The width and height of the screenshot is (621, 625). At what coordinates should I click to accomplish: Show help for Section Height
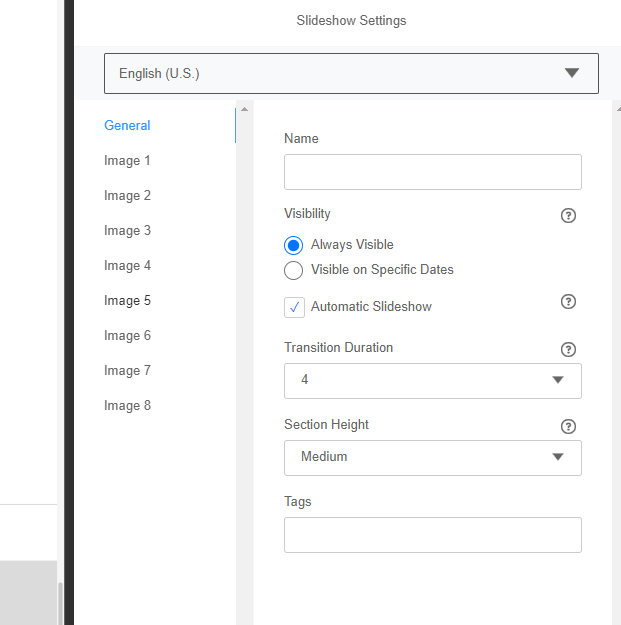pyautogui.click(x=568, y=426)
